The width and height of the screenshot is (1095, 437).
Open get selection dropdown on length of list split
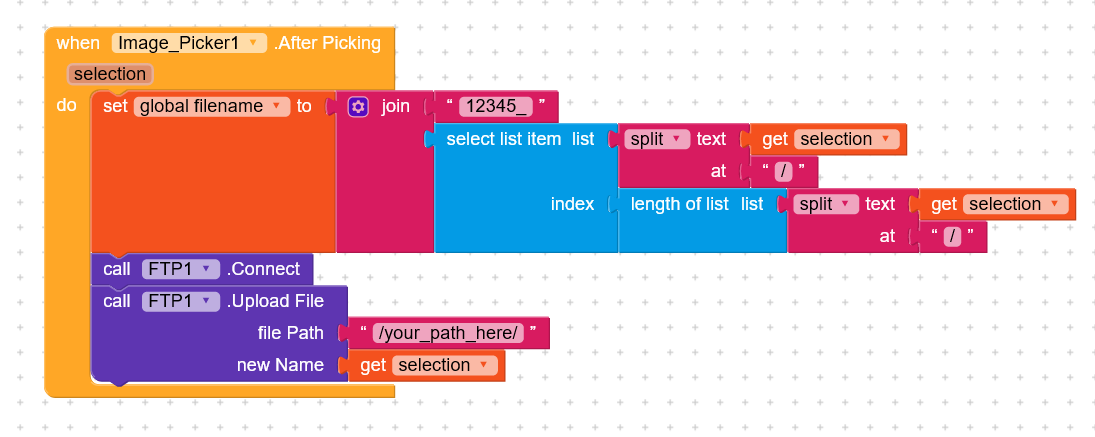1054,205
